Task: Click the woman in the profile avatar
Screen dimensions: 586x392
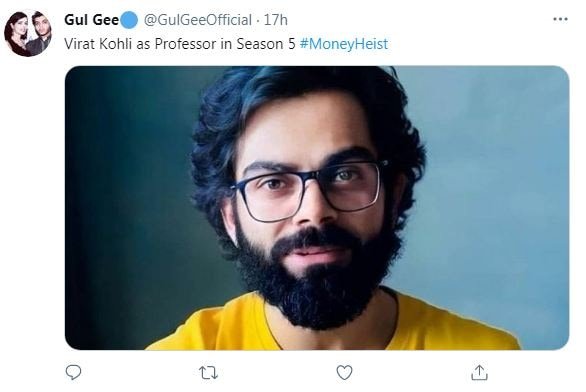Action: [16, 36]
